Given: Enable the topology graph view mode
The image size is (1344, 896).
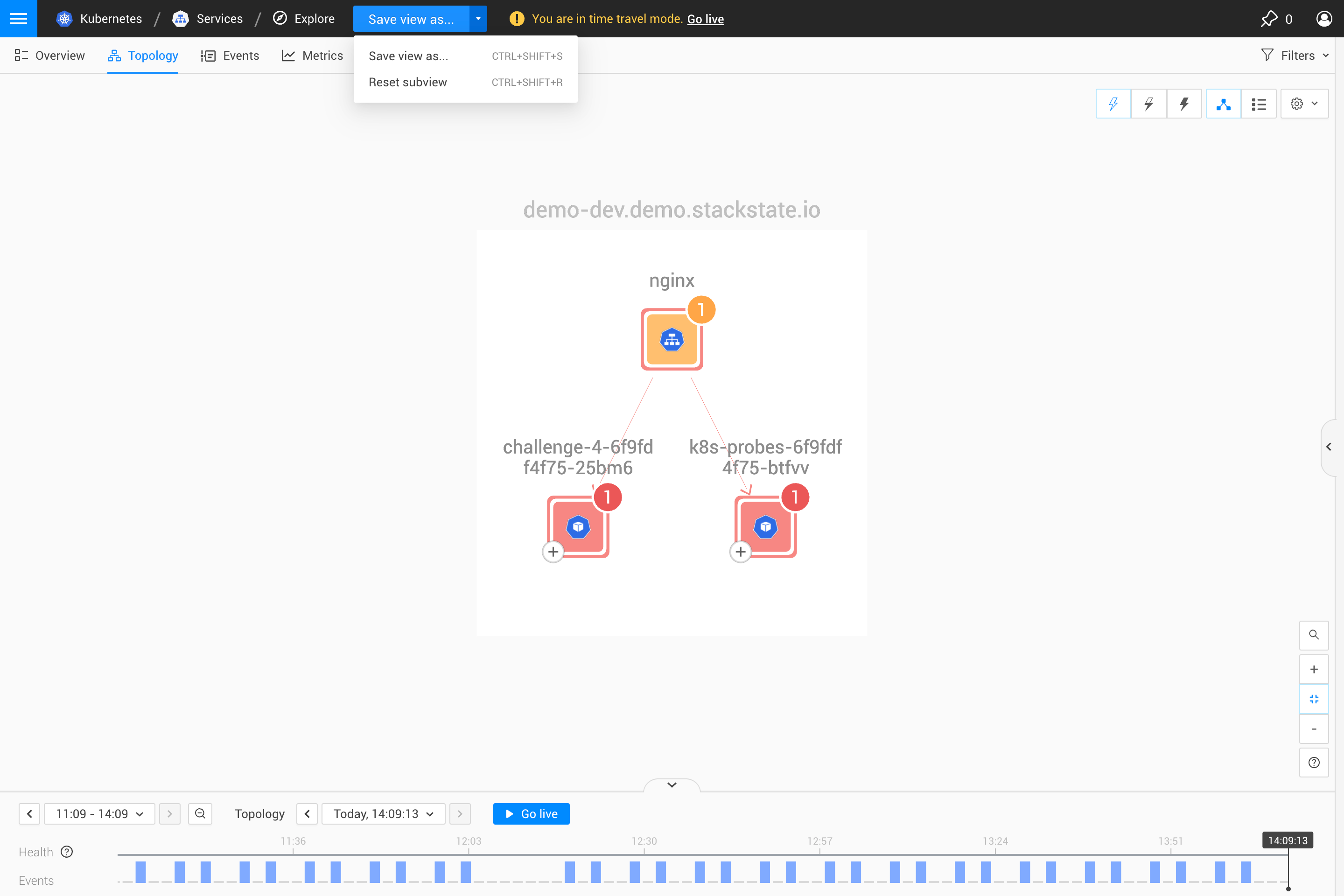Looking at the screenshot, I should (1224, 104).
